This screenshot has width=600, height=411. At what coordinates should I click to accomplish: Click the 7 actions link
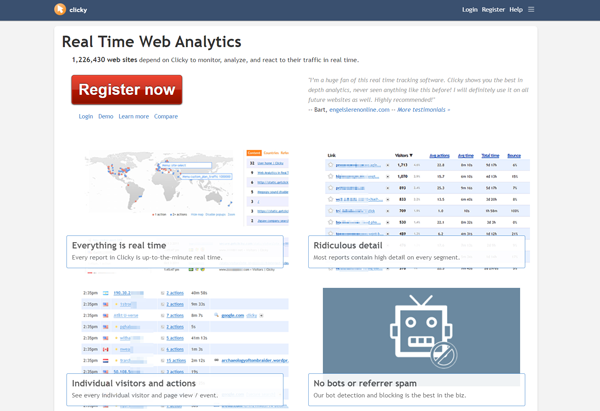[175, 316]
